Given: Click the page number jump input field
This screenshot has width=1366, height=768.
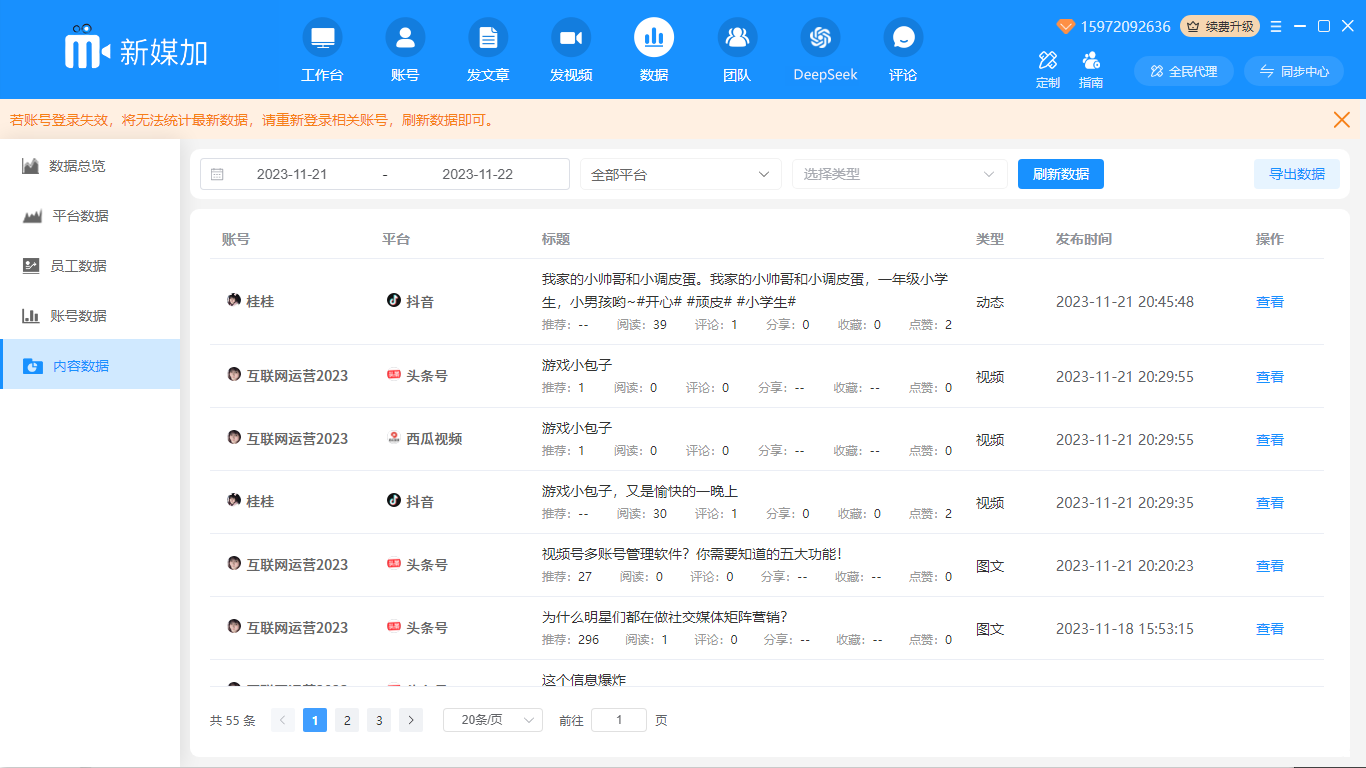Looking at the screenshot, I should [x=619, y=720].
